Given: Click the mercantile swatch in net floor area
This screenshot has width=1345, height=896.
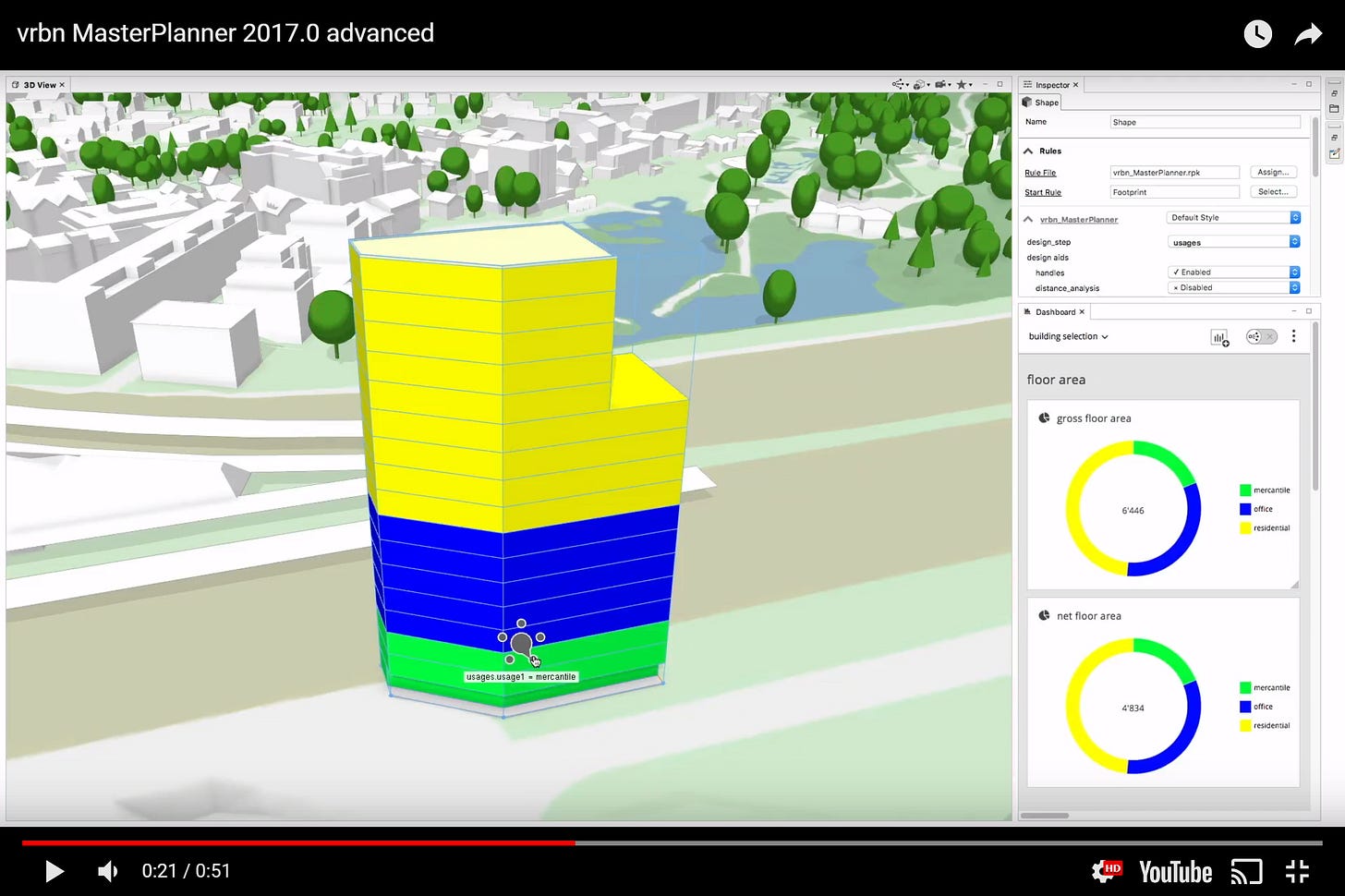Looking at the screenshot, I should click(x=1245, y=688).
